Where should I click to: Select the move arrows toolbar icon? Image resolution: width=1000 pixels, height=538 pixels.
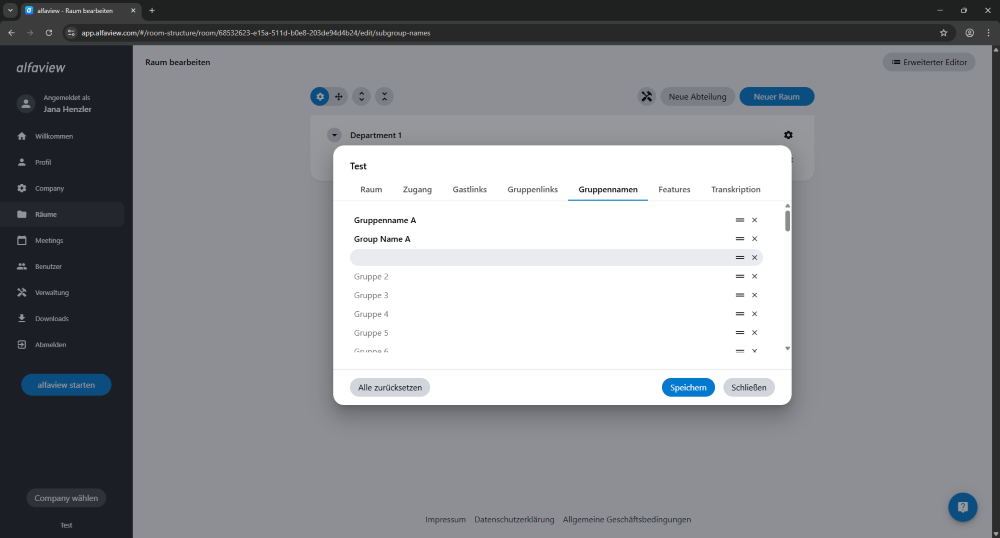pyautogui.click(x=339, y=96)
